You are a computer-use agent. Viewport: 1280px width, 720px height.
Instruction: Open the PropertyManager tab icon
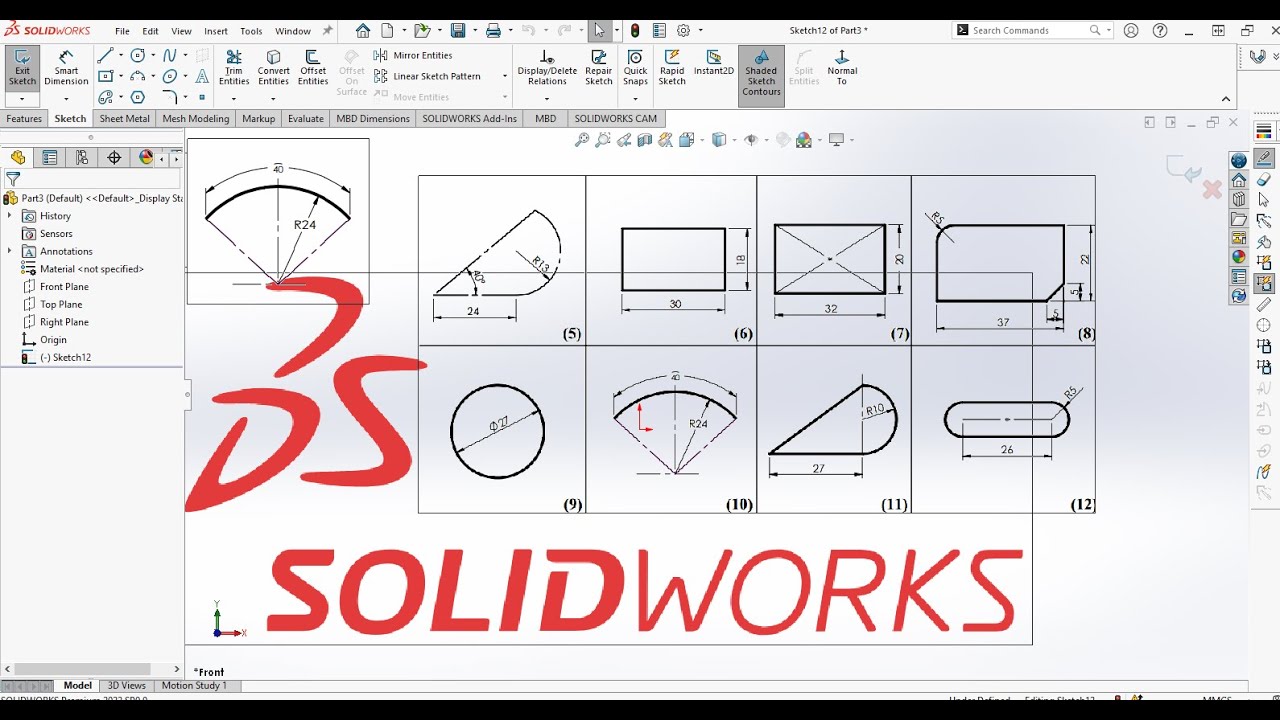pyautogui.click(x=50, y=157)
